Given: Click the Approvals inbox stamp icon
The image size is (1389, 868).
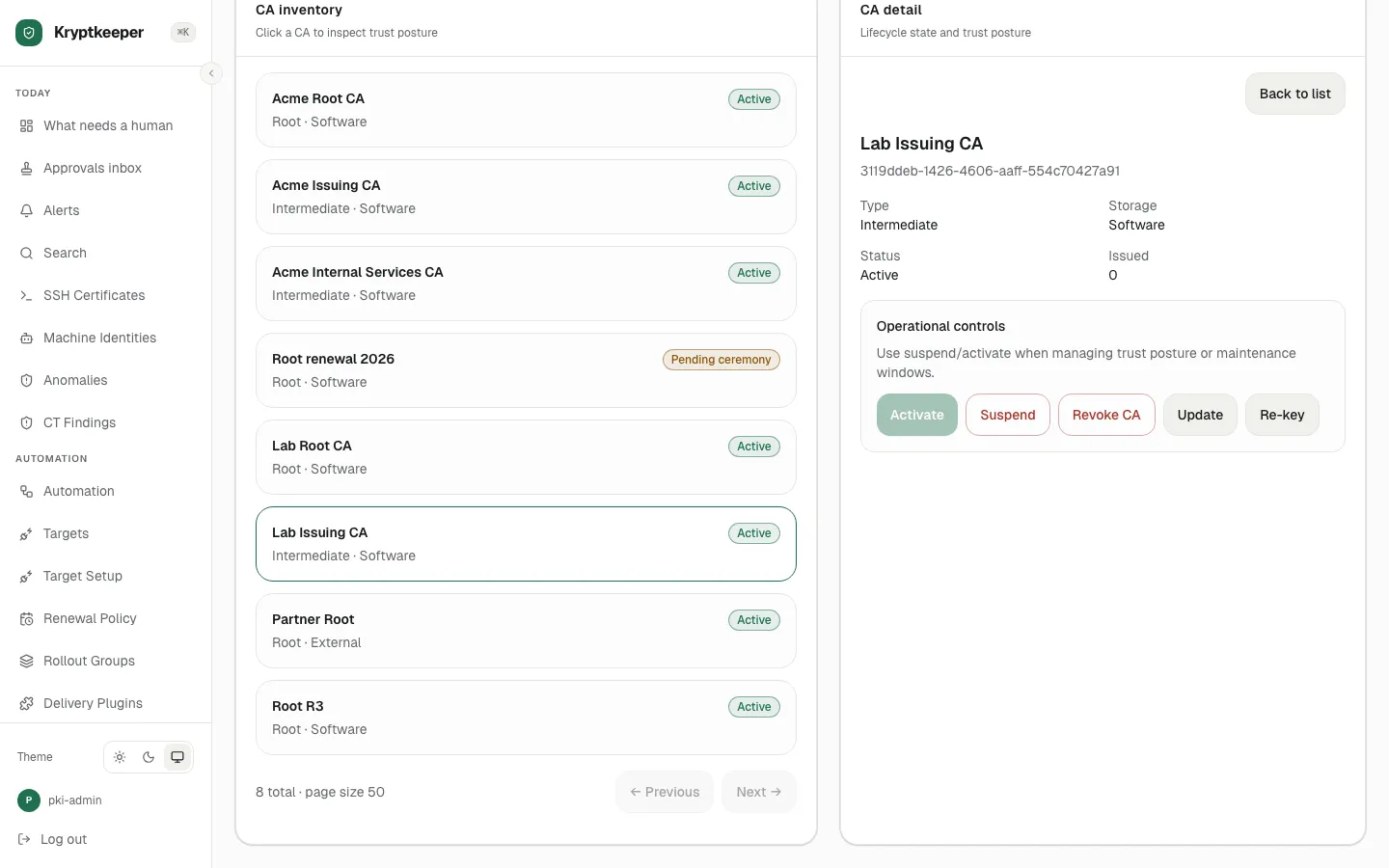Looking at the screenshot, I should [x=26, y=169].
